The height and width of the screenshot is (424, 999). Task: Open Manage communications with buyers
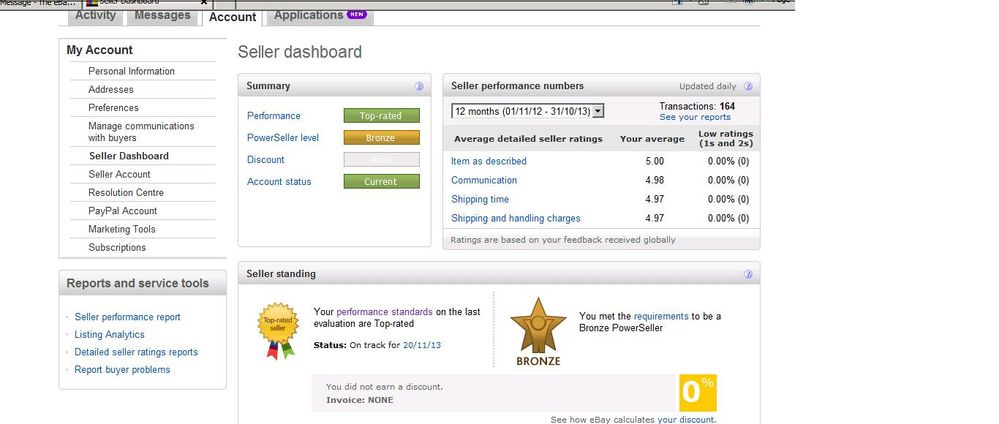(x=141, y=132)
